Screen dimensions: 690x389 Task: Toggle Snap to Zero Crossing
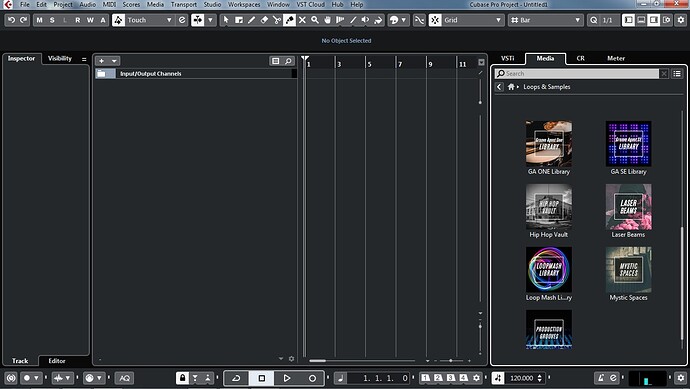pyautogui.click(x=419, y=20)
